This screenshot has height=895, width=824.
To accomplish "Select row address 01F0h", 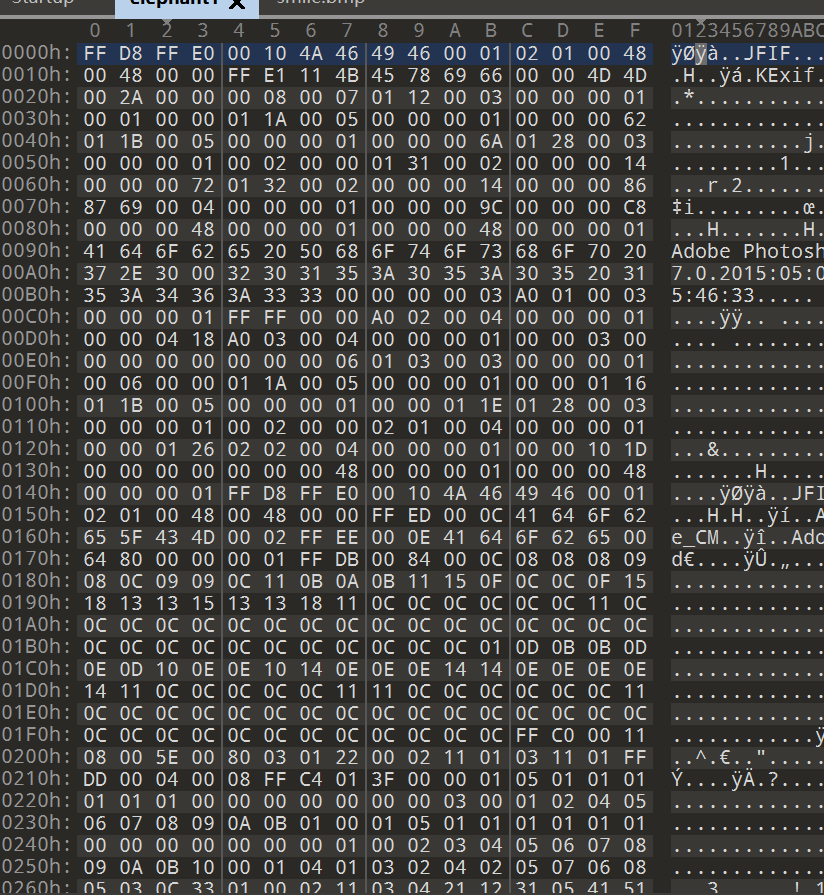I will click(x=37, y=735).
